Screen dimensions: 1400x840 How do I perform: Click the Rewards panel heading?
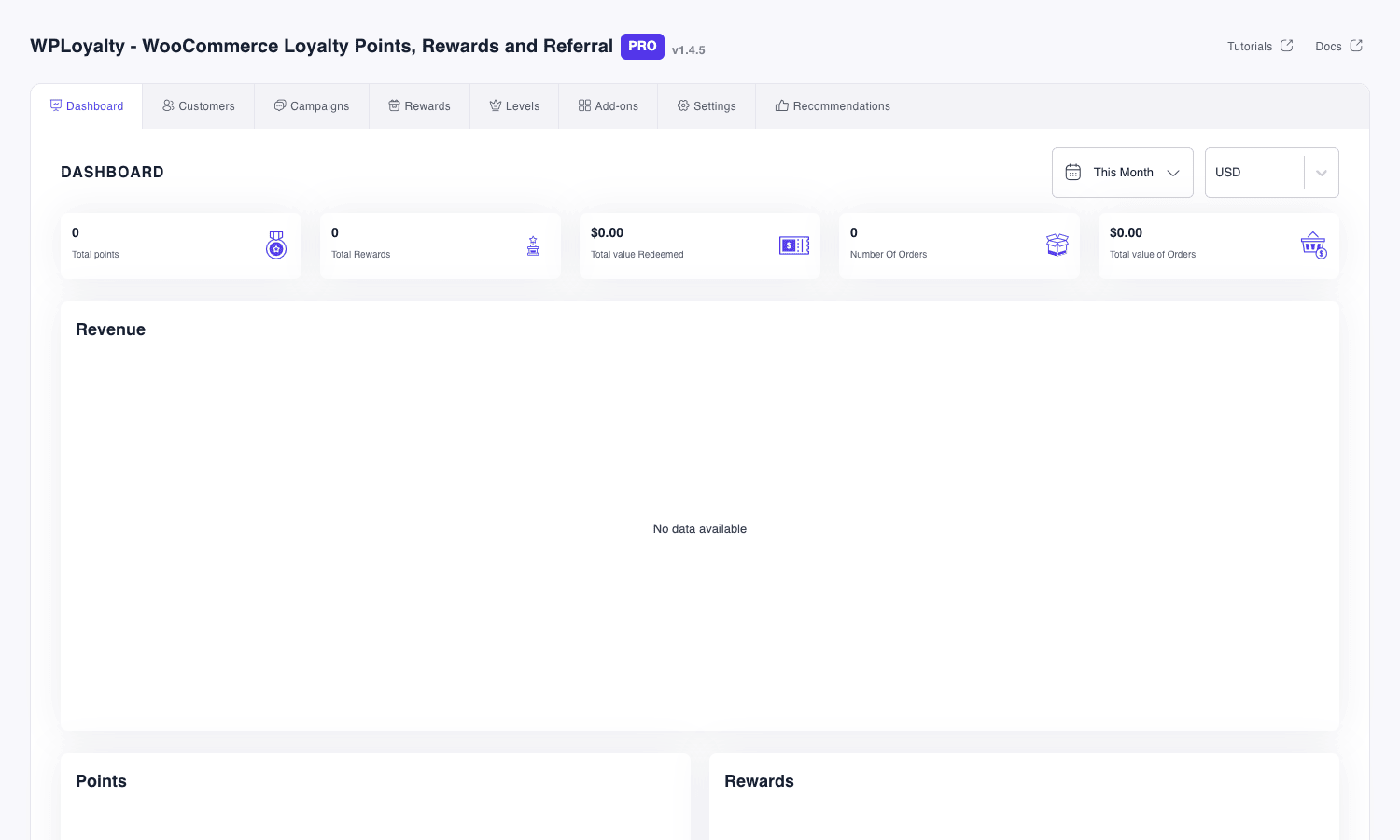click(x=759, y=781)
